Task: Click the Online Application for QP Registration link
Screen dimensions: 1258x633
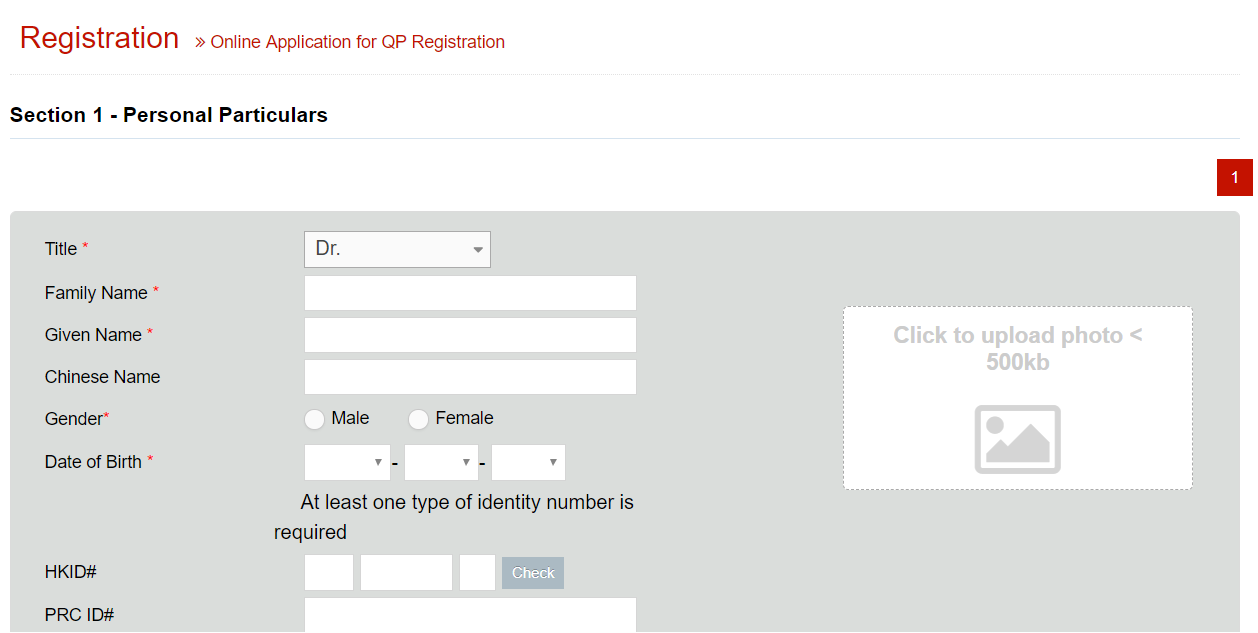Action: click(x=357, y=42)
